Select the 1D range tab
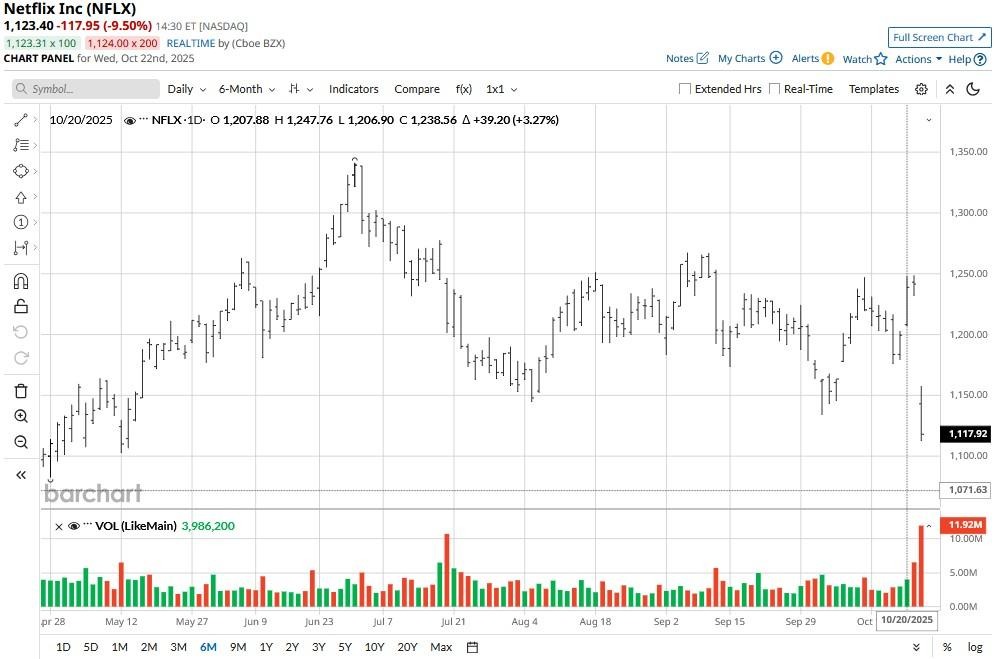The image size is (994, 659). [x=63, y=647]
